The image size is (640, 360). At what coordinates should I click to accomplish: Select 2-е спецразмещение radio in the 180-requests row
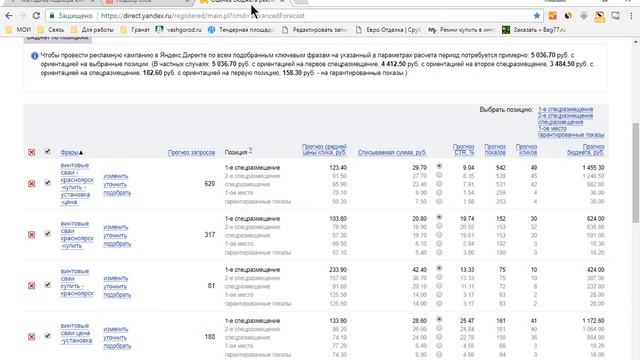439,328
